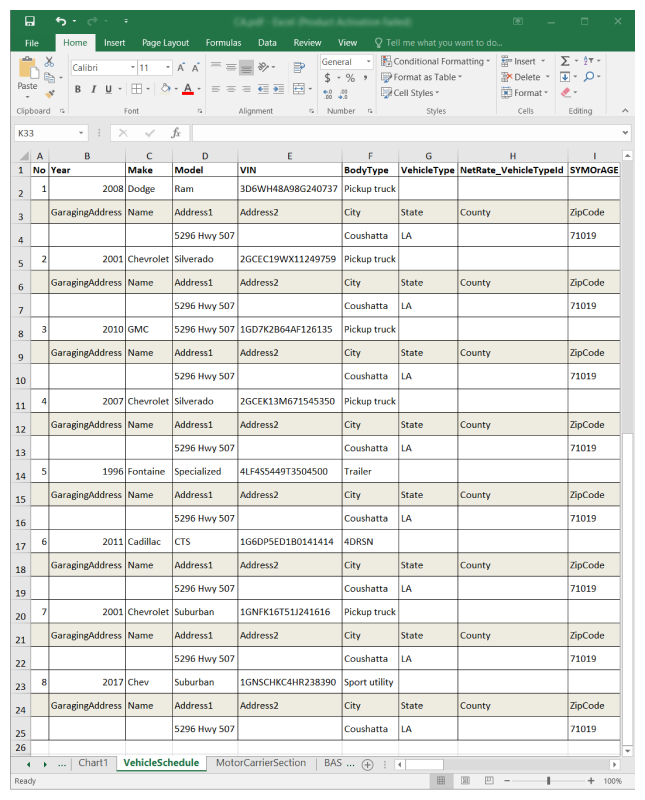Apply borders with the Borders icon

[136, 89]
